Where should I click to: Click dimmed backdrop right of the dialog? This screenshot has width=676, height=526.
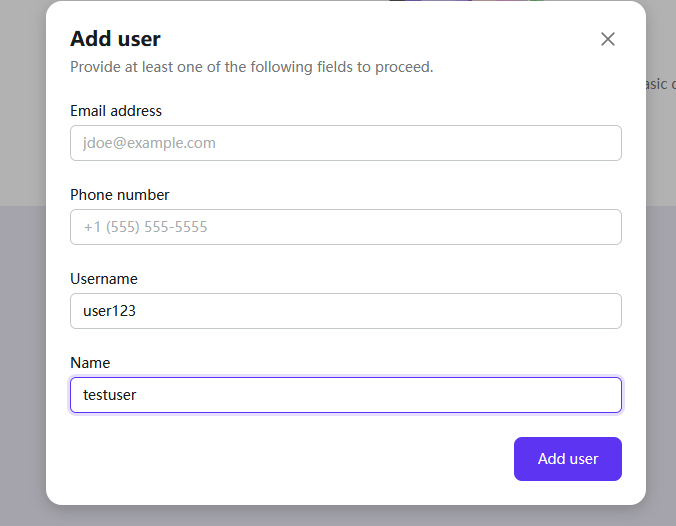click(x=661, y=300)
